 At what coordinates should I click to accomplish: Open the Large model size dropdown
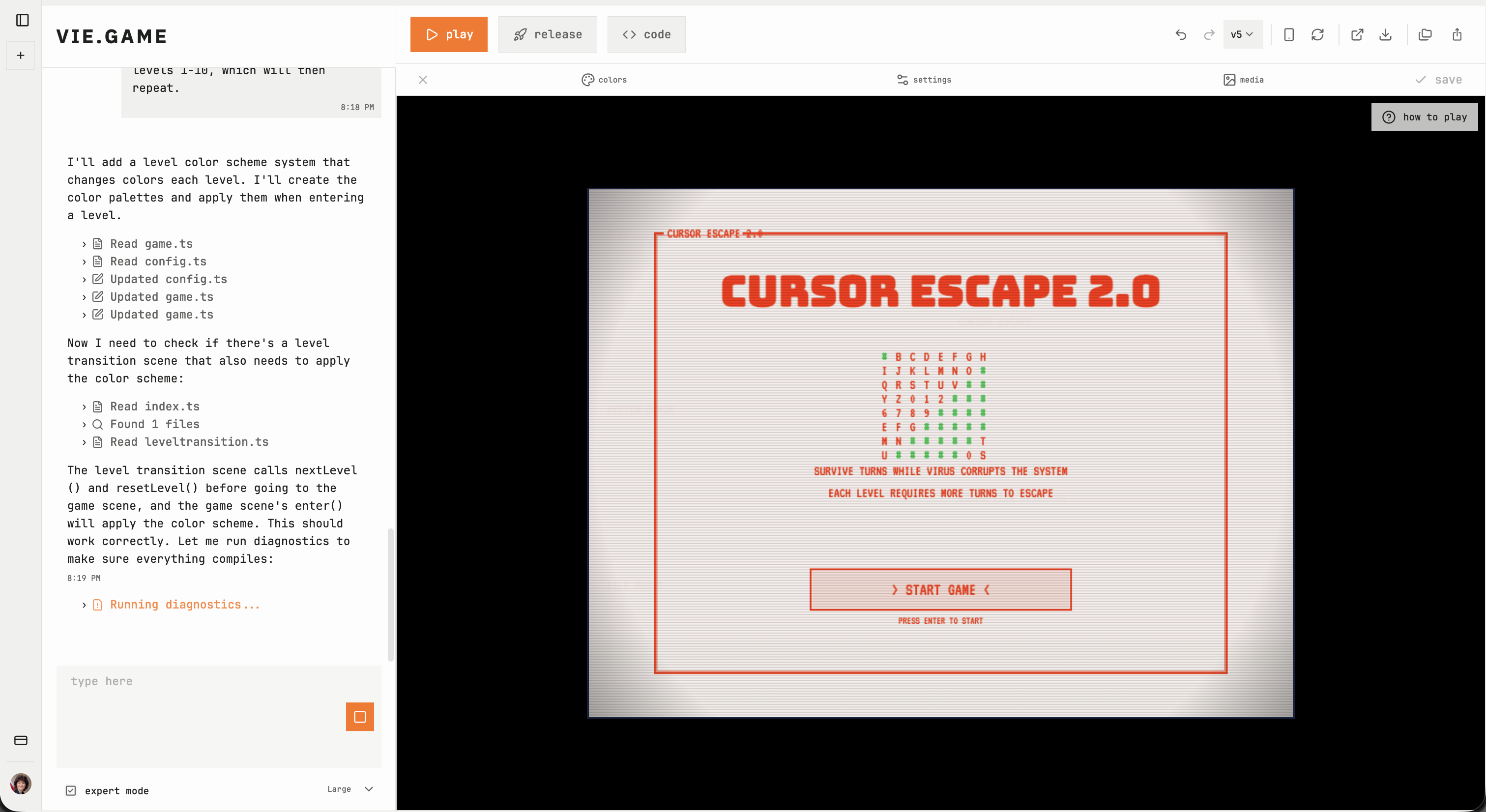350,789
